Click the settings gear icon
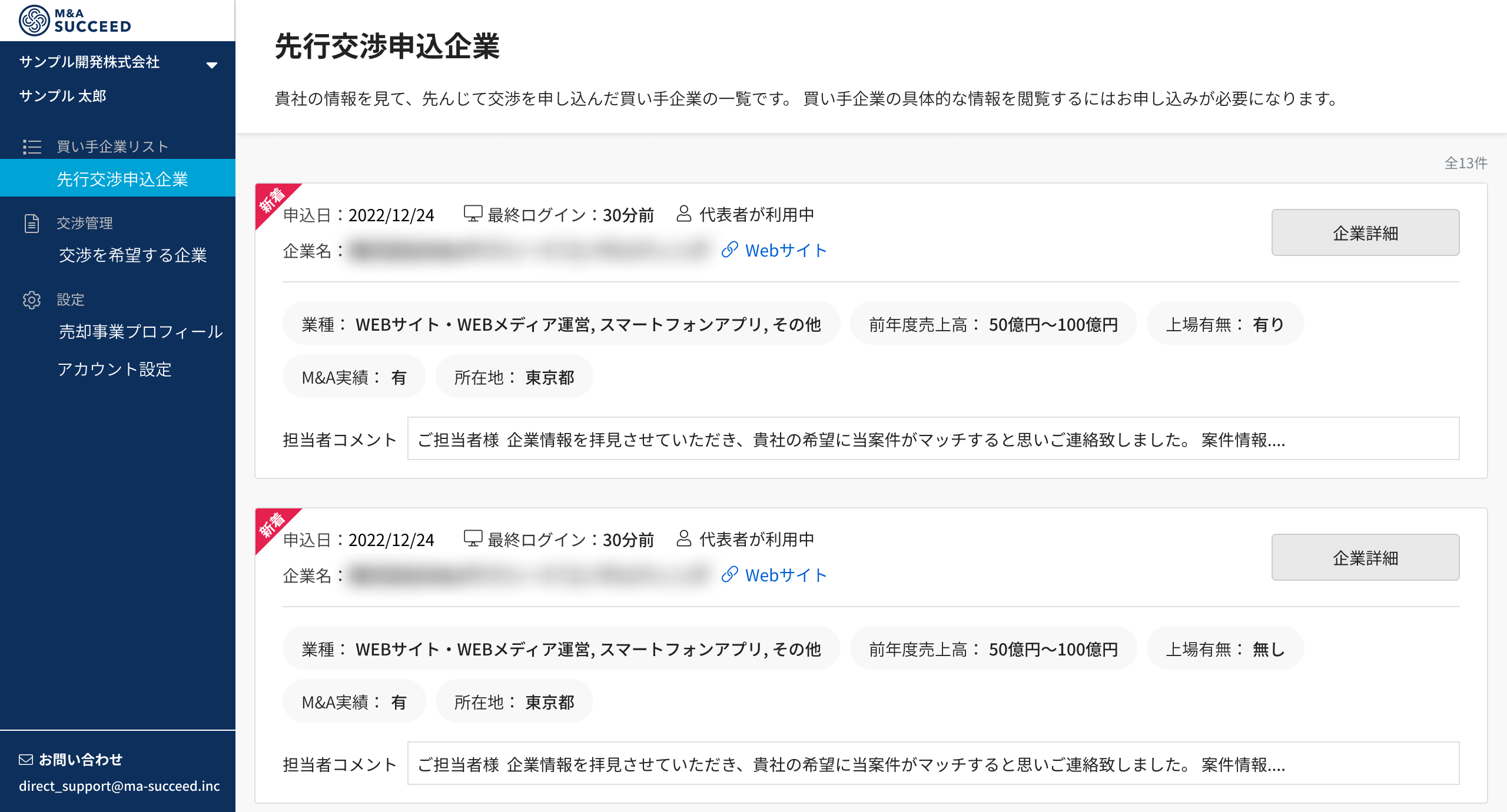 point(32,299)
